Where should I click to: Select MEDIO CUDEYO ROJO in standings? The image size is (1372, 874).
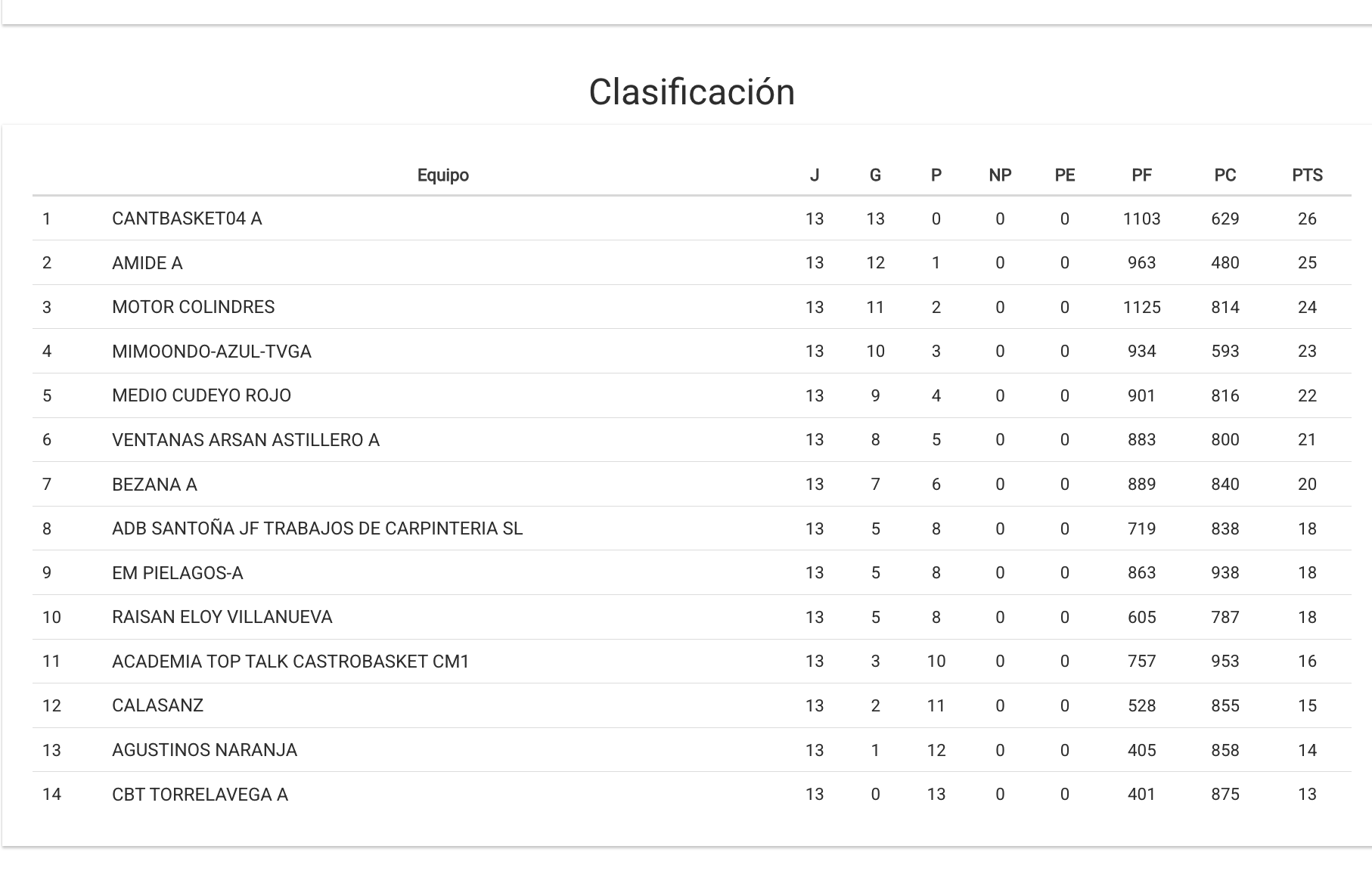point(201,395)
